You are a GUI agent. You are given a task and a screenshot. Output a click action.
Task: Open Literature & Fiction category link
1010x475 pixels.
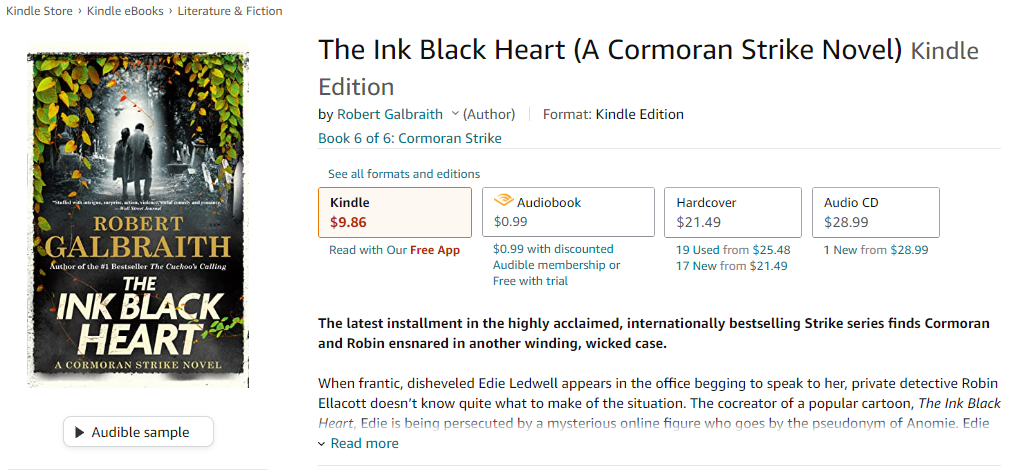tap(230, 11)
